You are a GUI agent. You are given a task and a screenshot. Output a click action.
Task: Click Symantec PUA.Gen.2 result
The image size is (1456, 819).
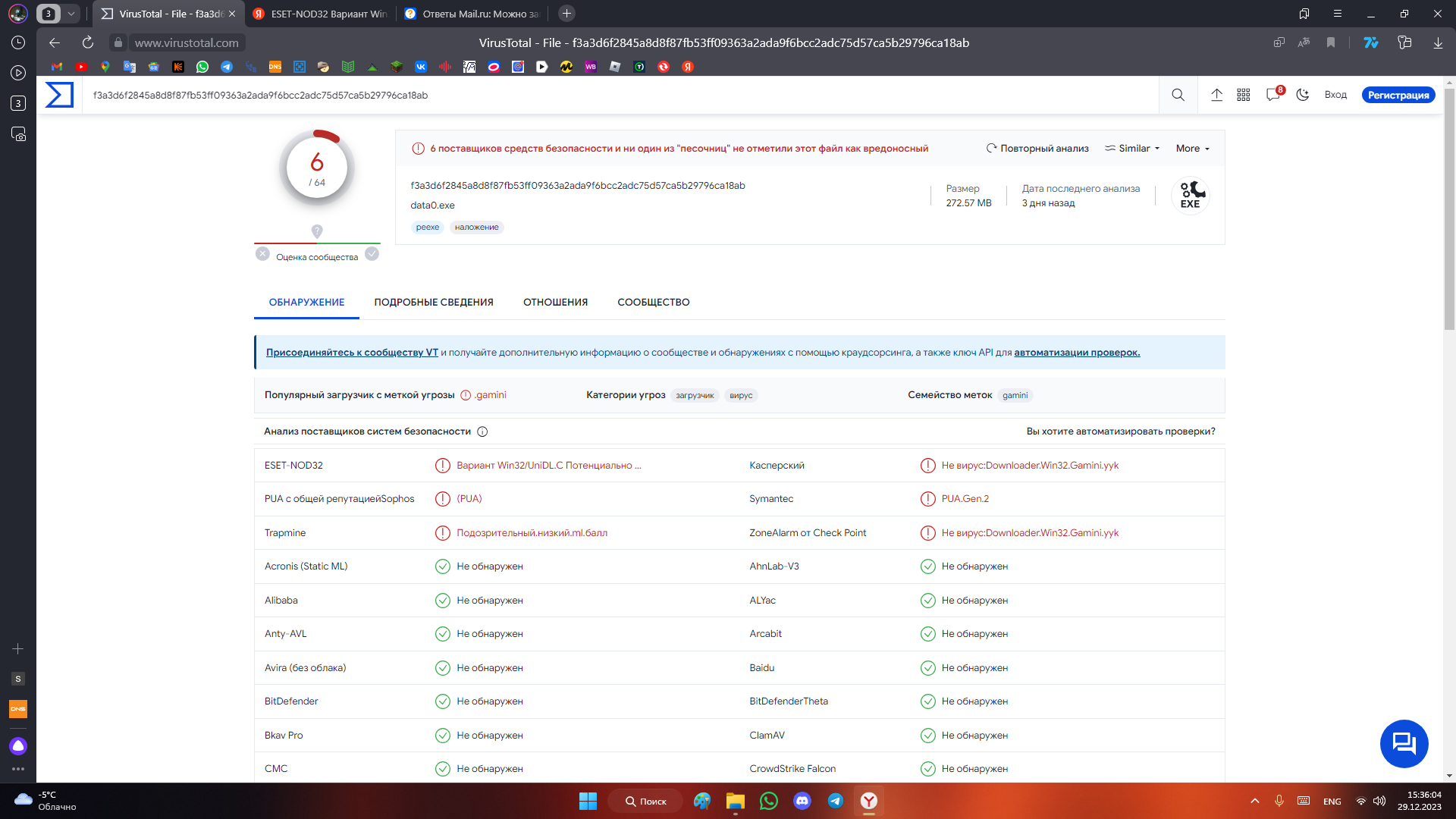[x=965, y=499]
